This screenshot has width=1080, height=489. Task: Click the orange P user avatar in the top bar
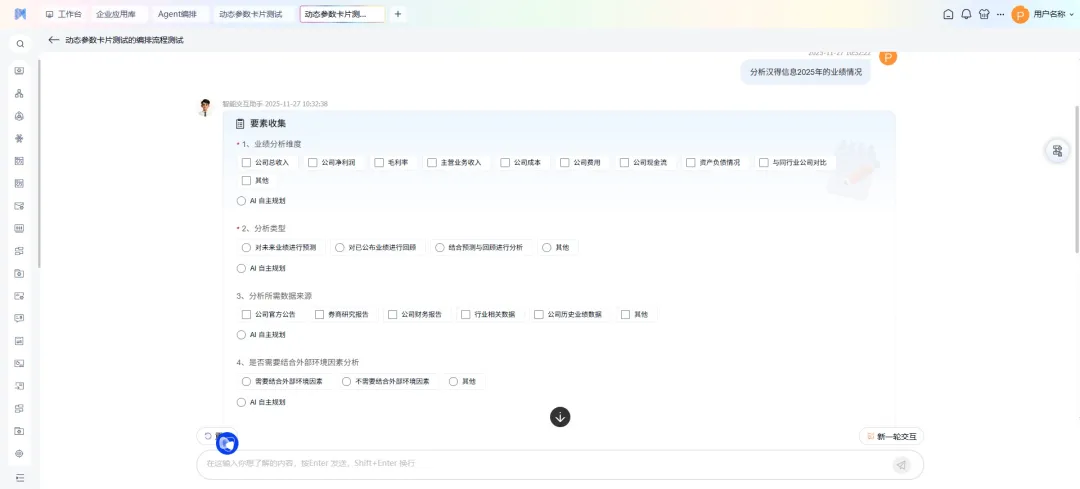click(1020, 14)
